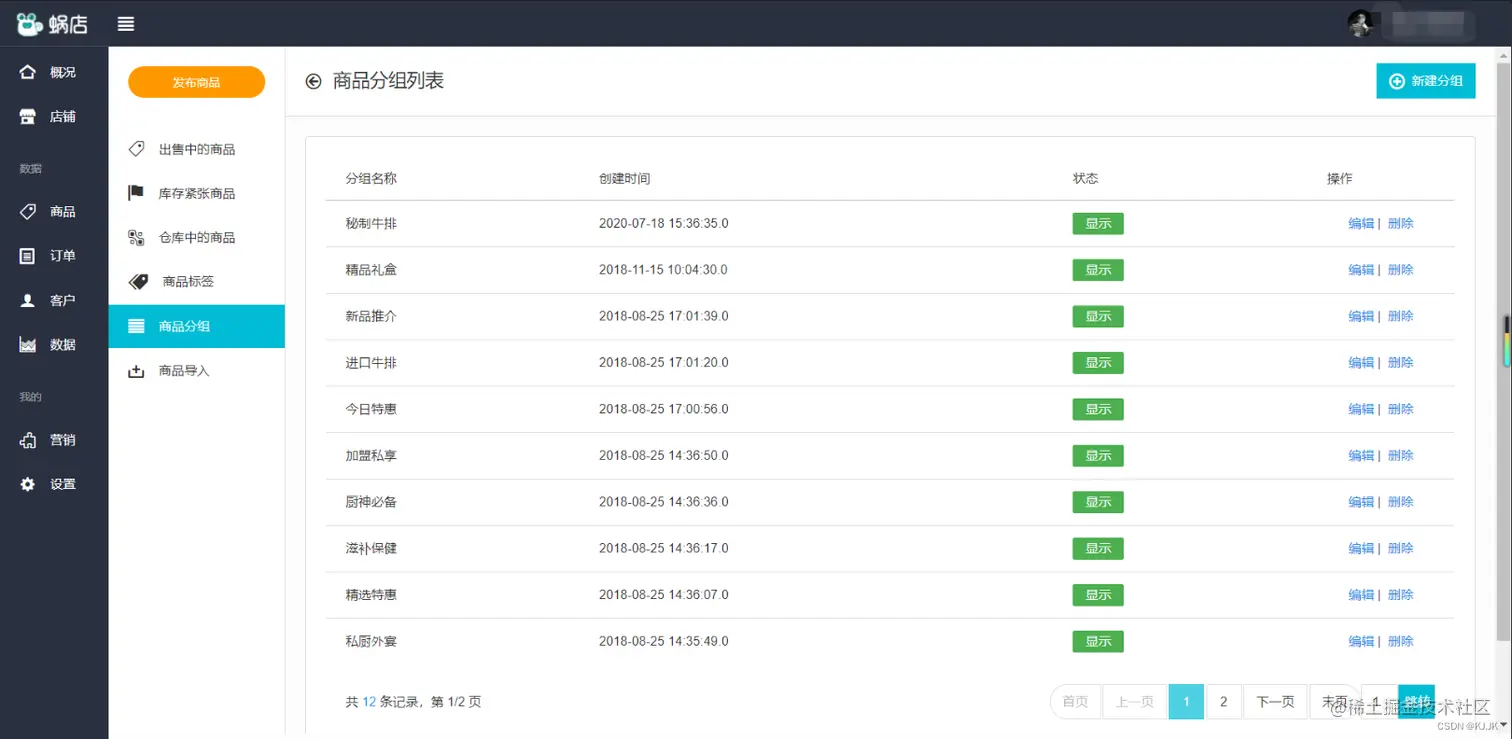Viewport: 1512px width, 739px height.
Task: Open the 客户 menu item
Action: click(x=54, y=300)
